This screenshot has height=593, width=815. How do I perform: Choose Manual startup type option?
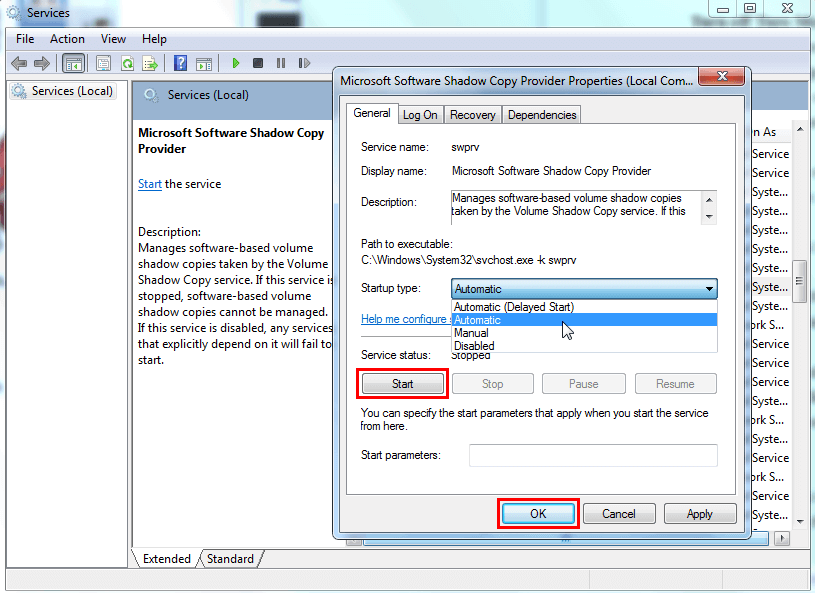pos(584,333)
